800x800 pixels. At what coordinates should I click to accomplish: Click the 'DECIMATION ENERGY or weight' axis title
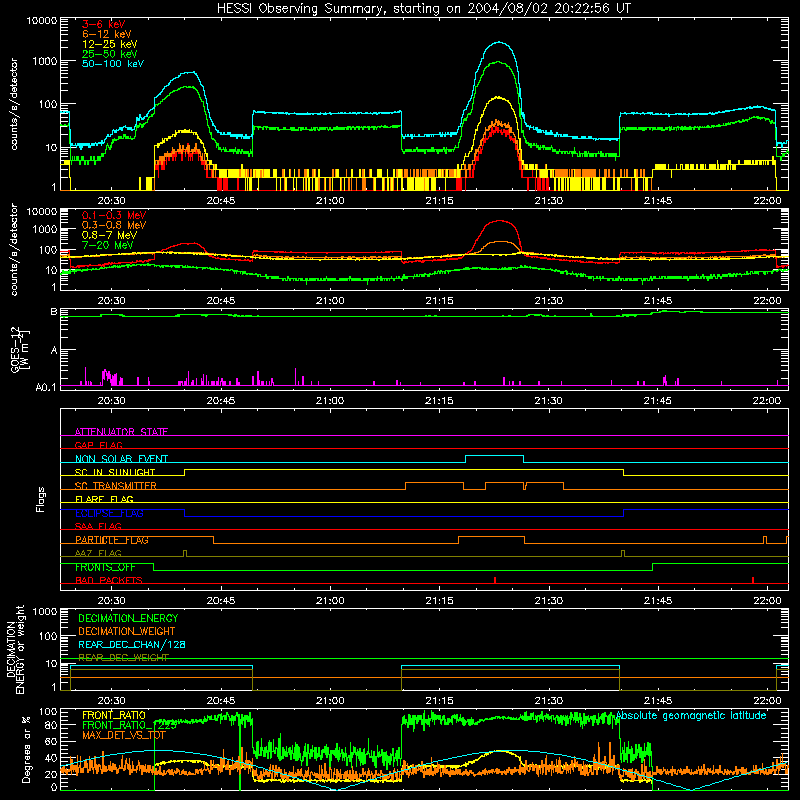[x=15, y=649]
